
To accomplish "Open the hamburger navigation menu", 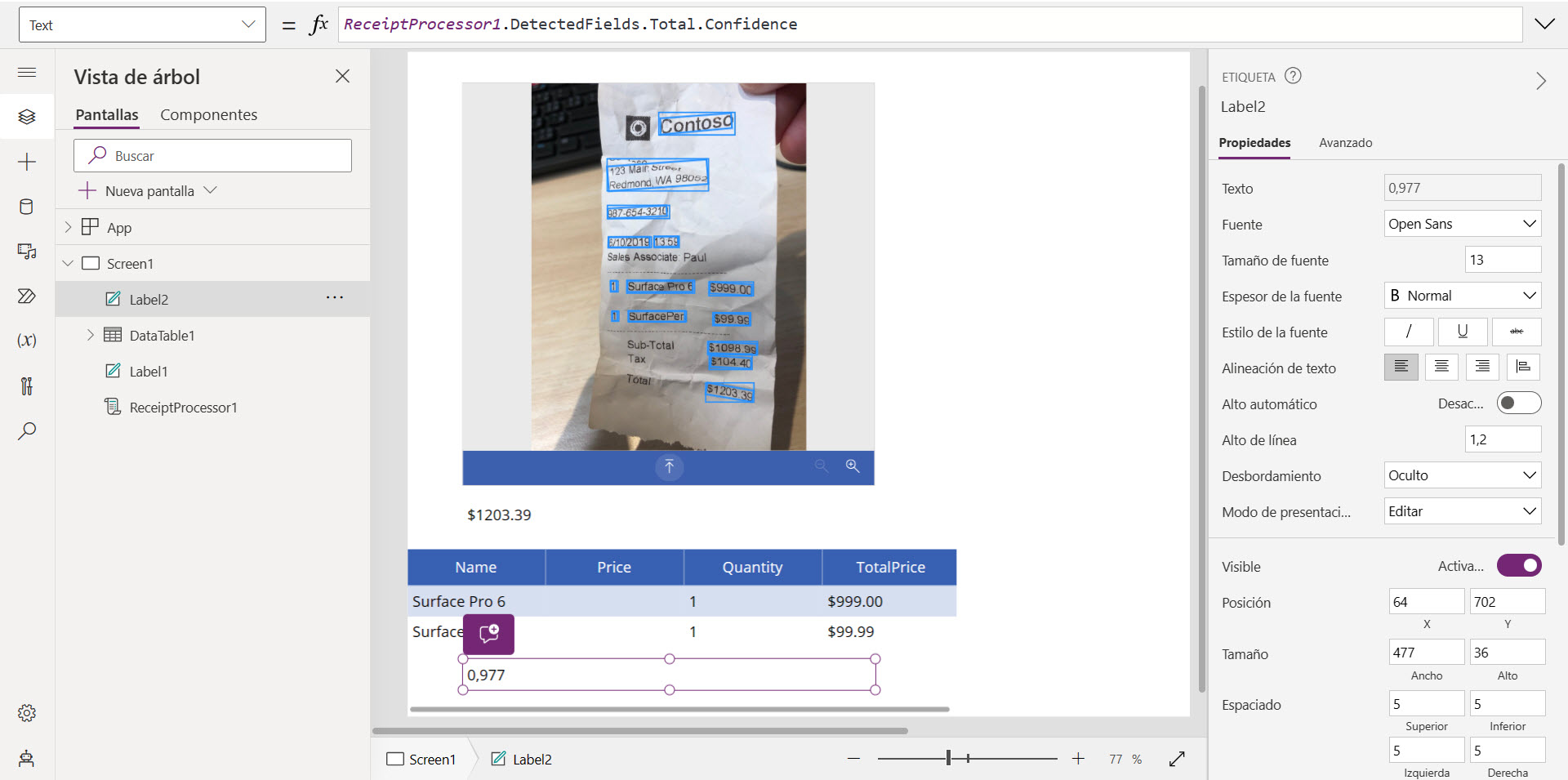I will point(27,73).
